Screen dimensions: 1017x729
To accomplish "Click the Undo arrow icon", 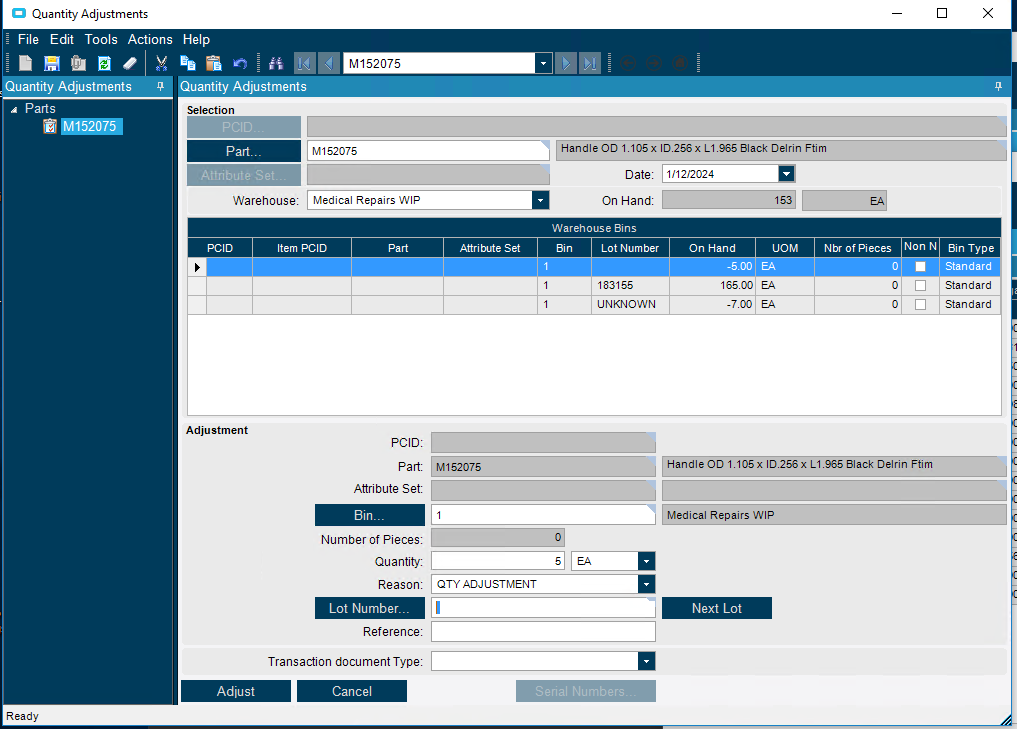I will (240, 63).
